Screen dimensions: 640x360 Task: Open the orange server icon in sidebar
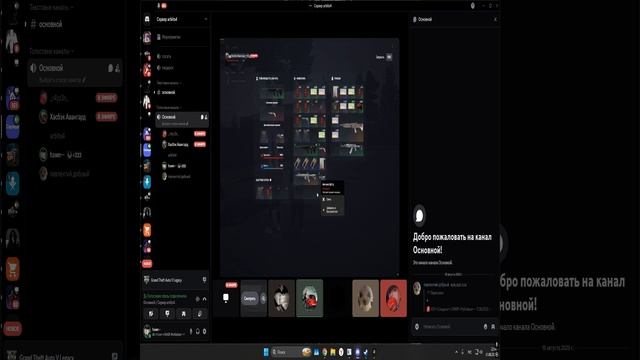pyautogui.click(x=147, y=230)
